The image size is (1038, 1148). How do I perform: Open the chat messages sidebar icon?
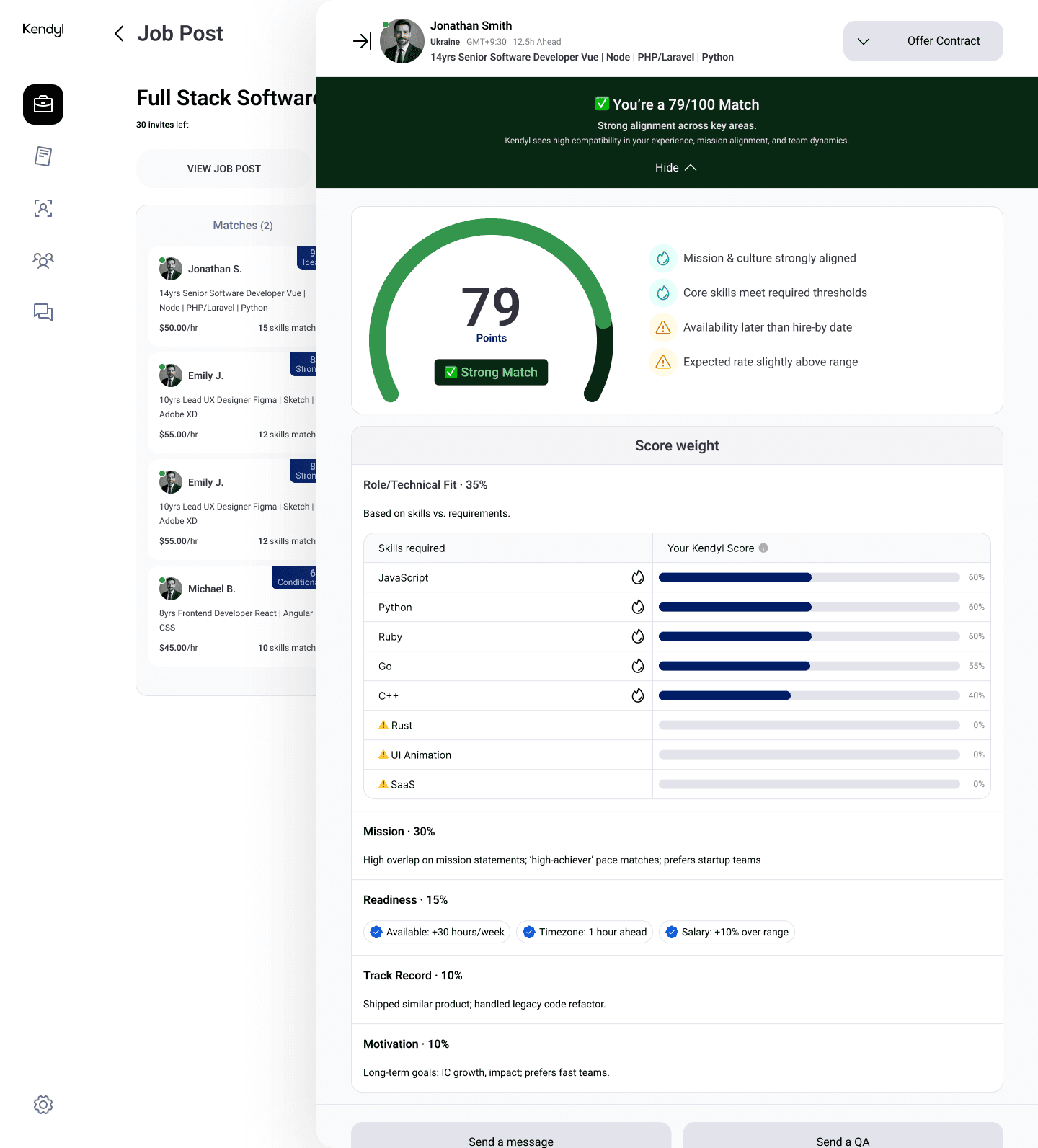pos(43,312)
